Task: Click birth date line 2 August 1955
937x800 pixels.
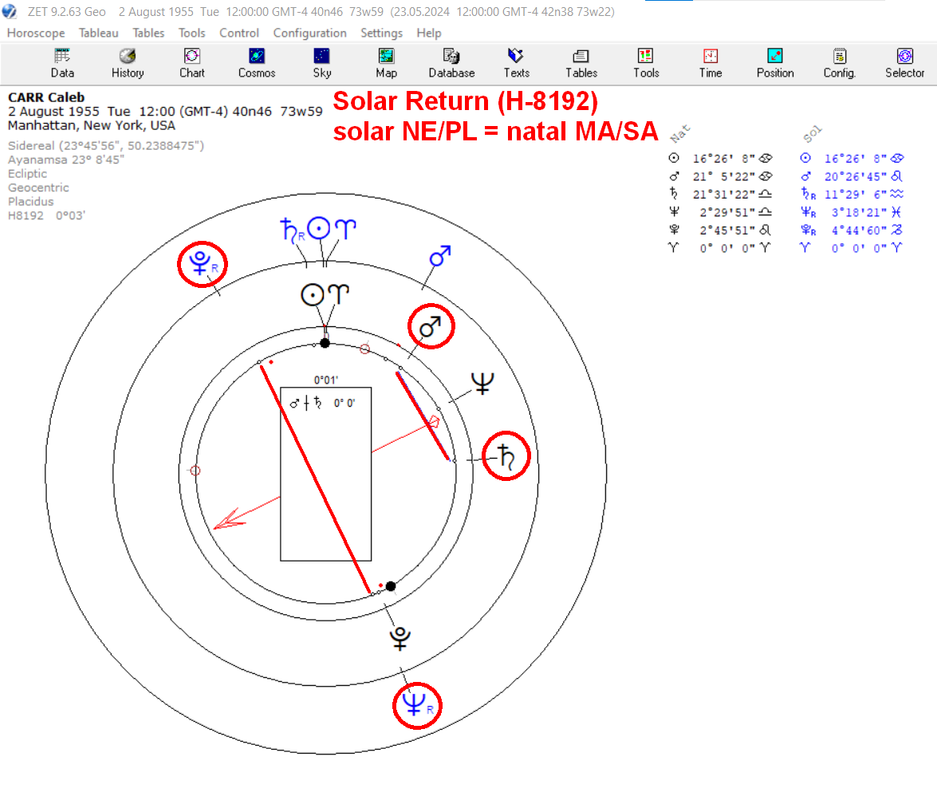Action: click(x=165, y=112)
